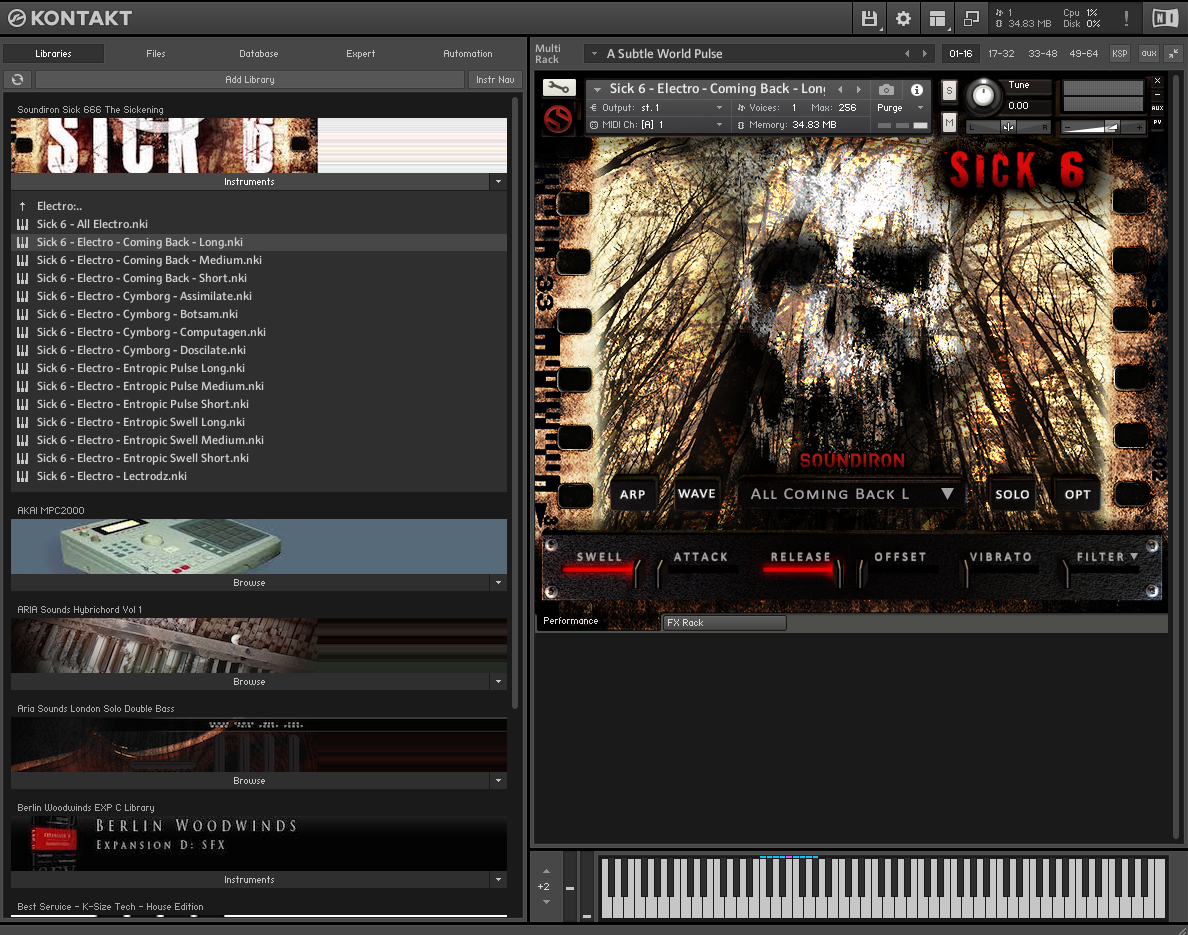
Task: Show rack page 17-32
Action: coord(1001,54)
